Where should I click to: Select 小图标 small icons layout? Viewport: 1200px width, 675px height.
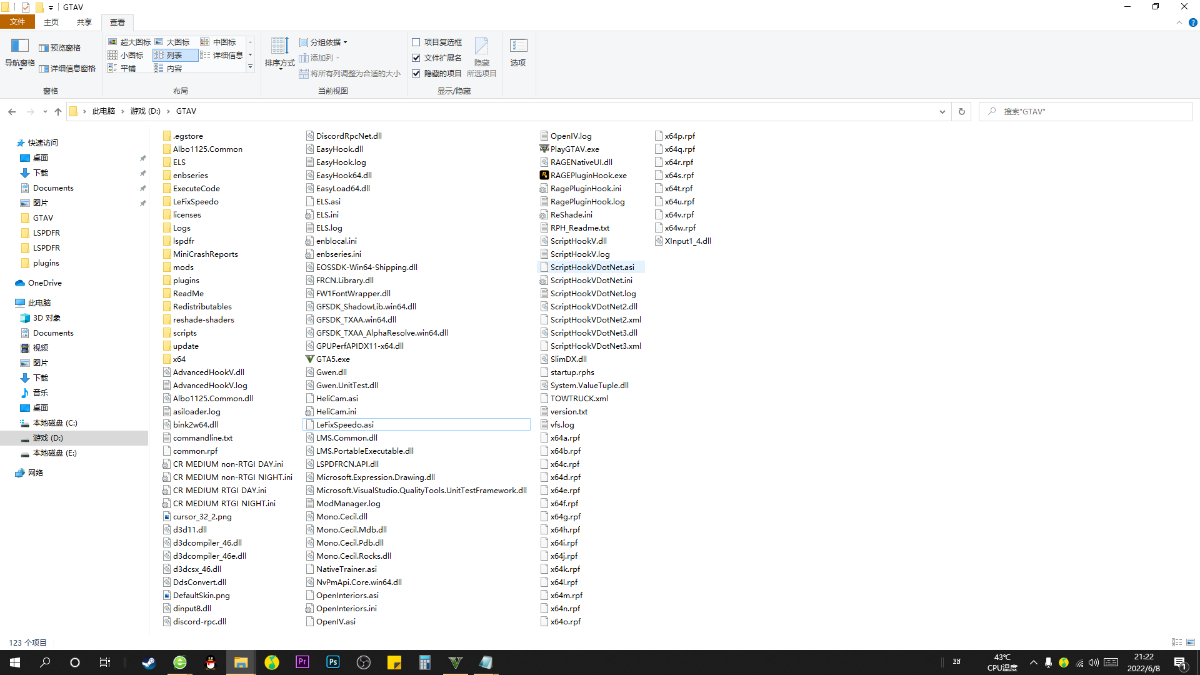(125, 55)
